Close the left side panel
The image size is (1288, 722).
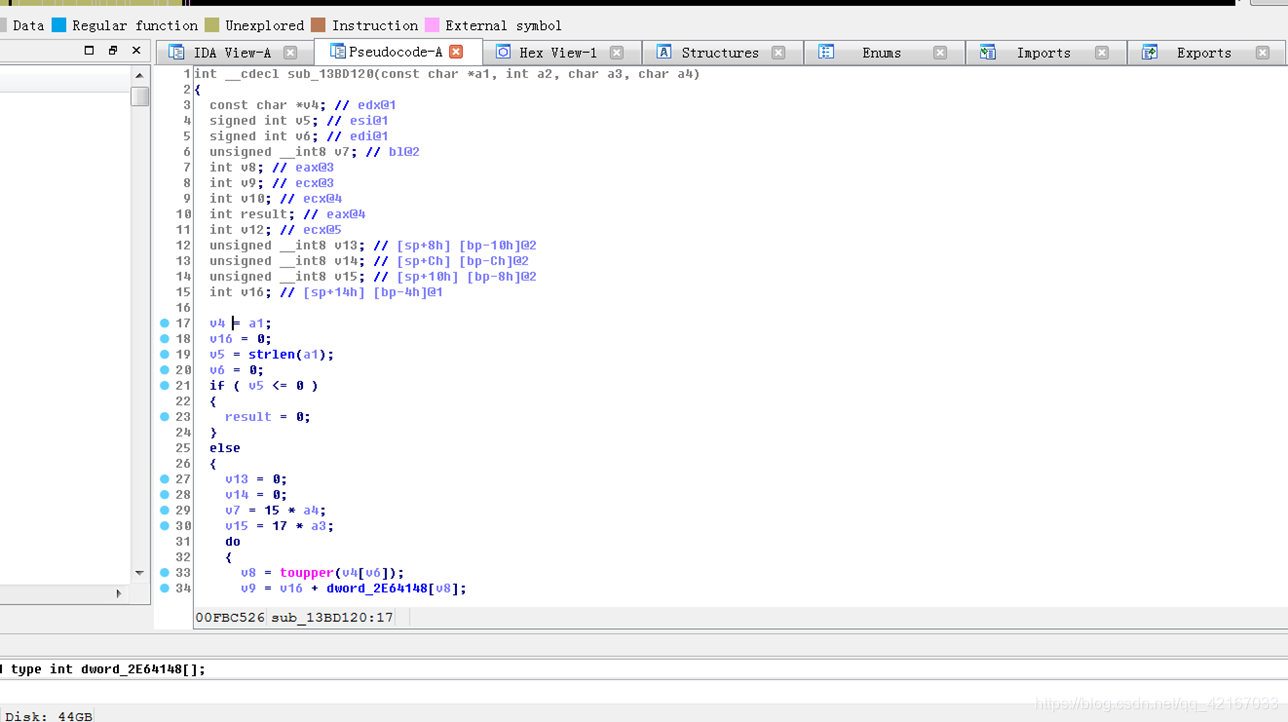point(137,50)
